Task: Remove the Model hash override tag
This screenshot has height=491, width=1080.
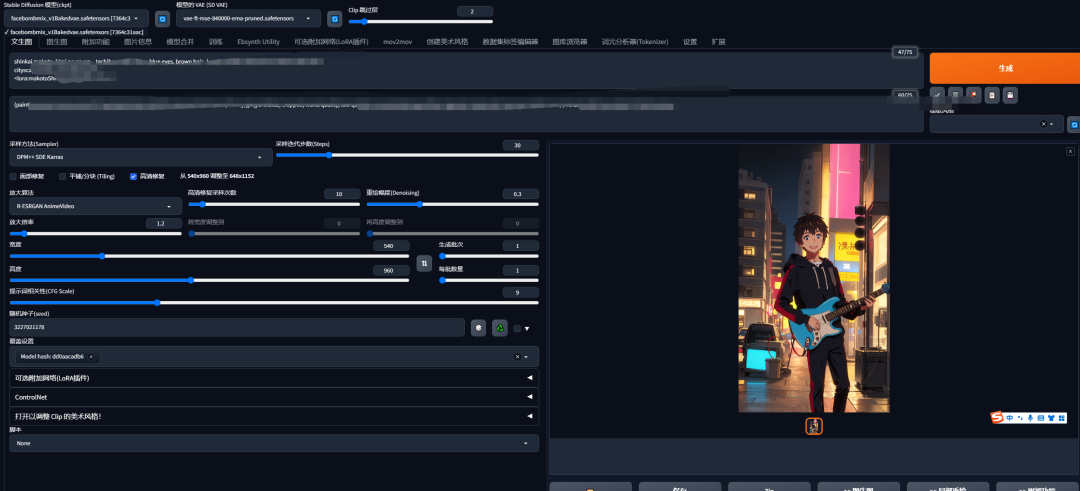Action: click(x=90, y=357)
